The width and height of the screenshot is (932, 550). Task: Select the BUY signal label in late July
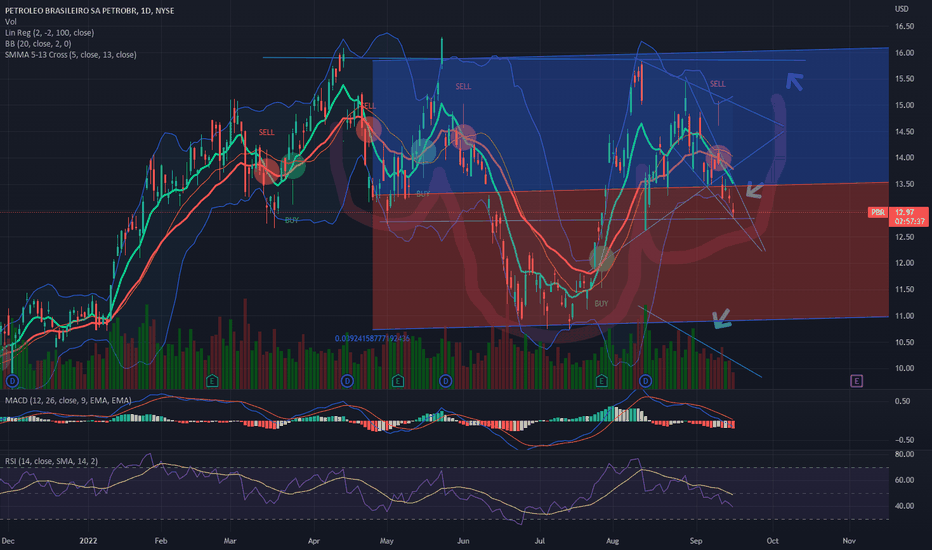[x=601, y=303]
